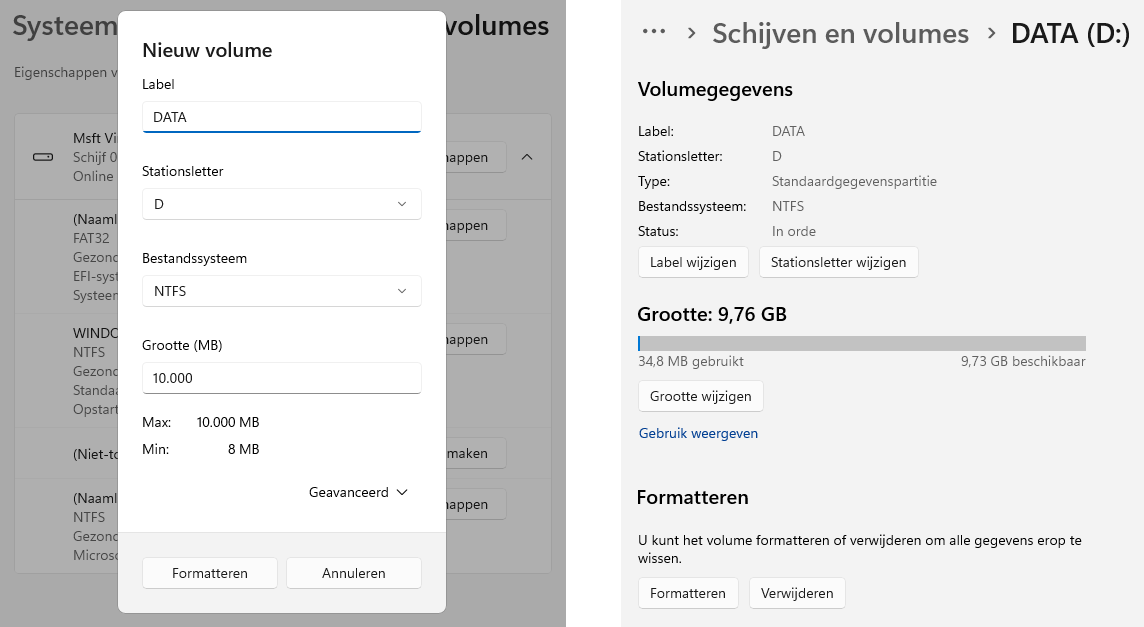
Task: Expand the Geavanceerd options
Action: 358,492
